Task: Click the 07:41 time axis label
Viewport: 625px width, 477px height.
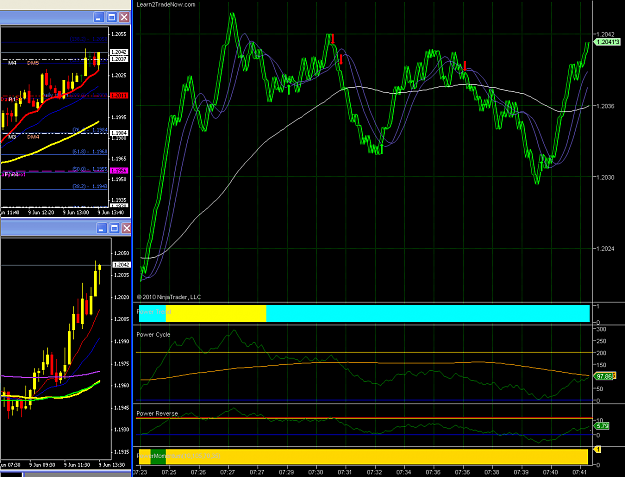Action: click(580, 473)
